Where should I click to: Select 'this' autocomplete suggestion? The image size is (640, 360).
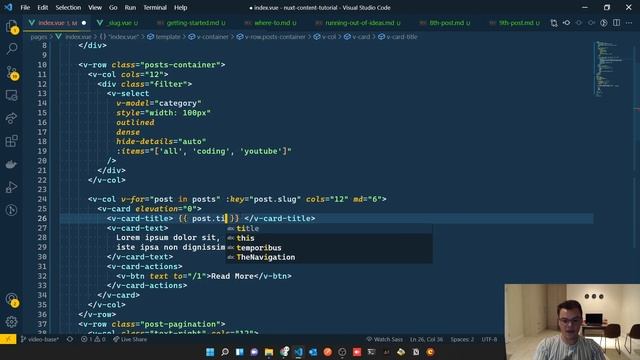pyautogui.click(x=329, y=238)
